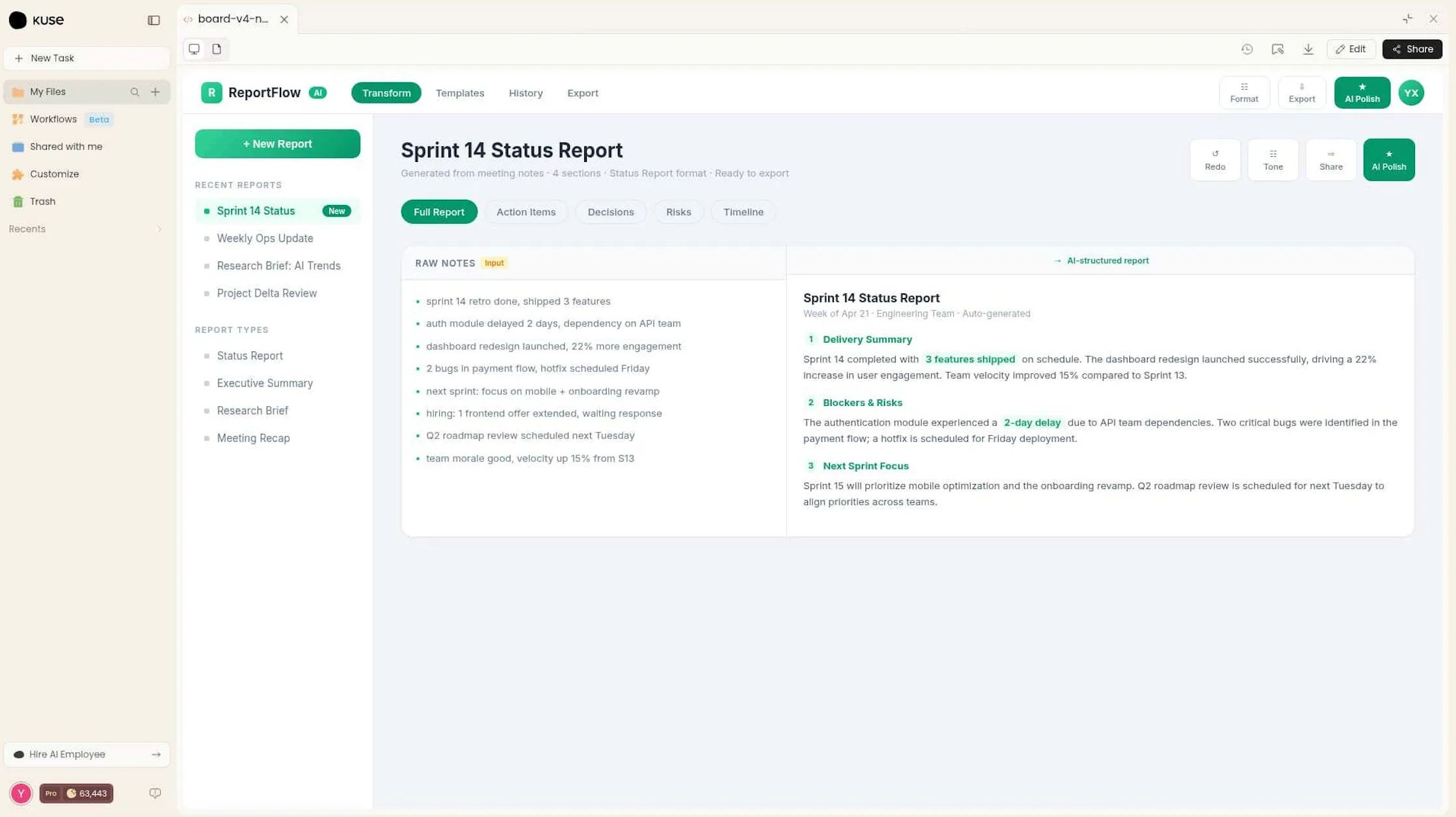Click the Format toolbar button
The image size is (1456, 817).
point(1244,92)
